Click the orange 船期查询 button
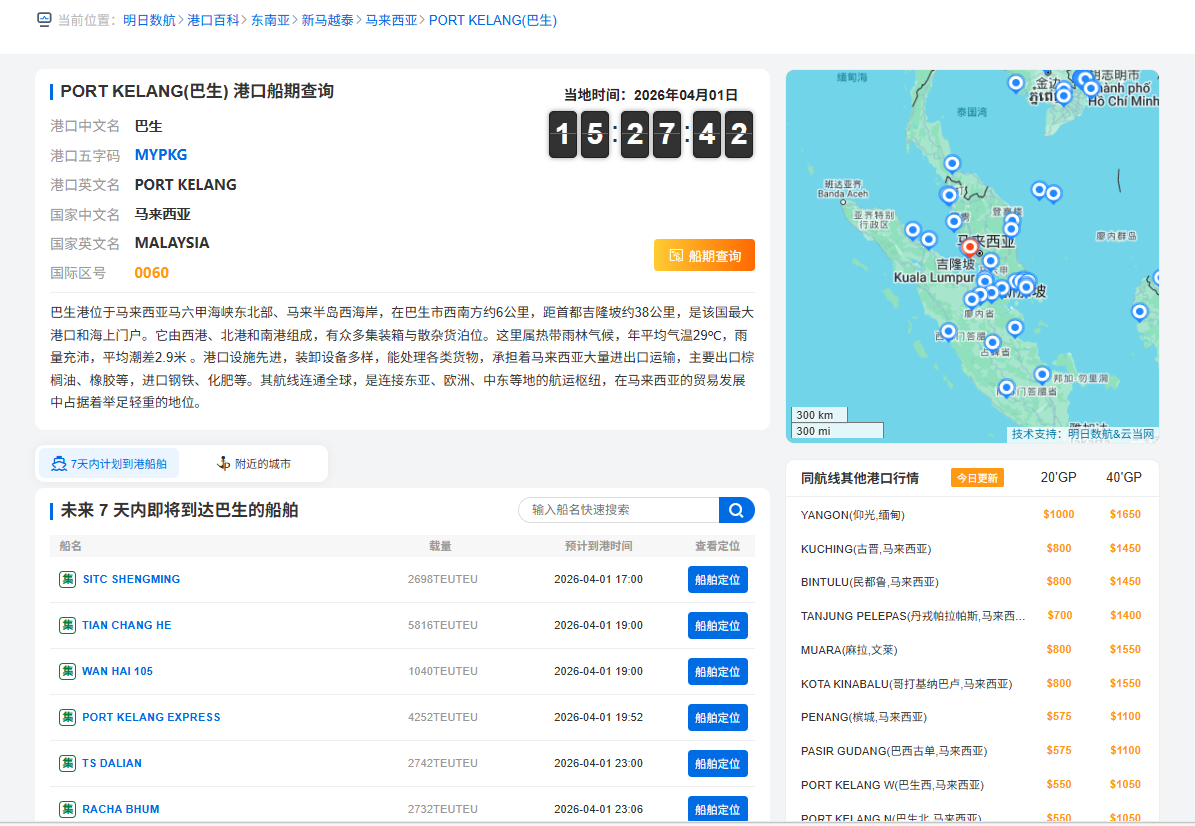Viewport: 1195px width, 826px height. (704, 256)
